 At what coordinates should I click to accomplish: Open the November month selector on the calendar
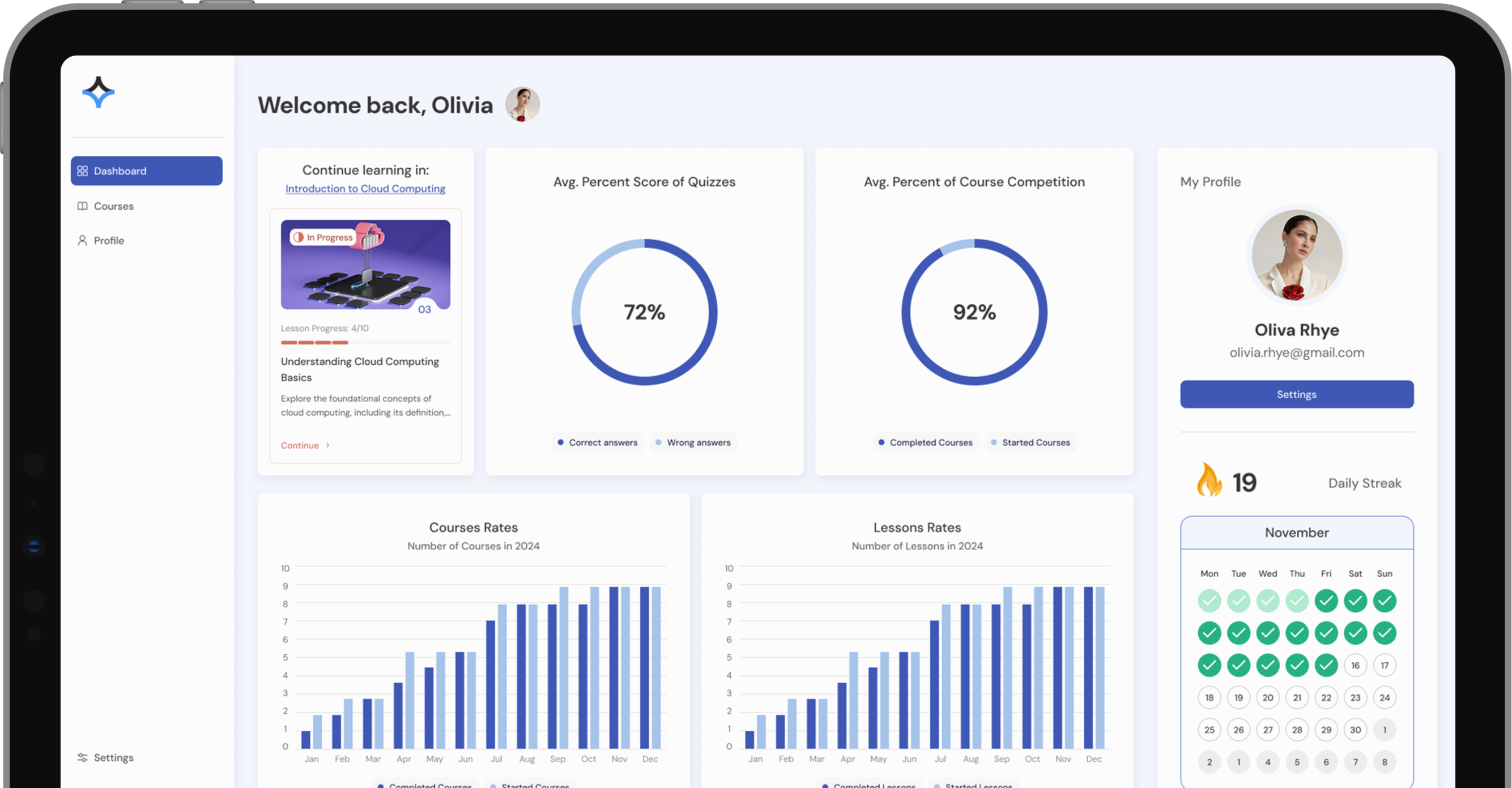[x=1296, y=532]
